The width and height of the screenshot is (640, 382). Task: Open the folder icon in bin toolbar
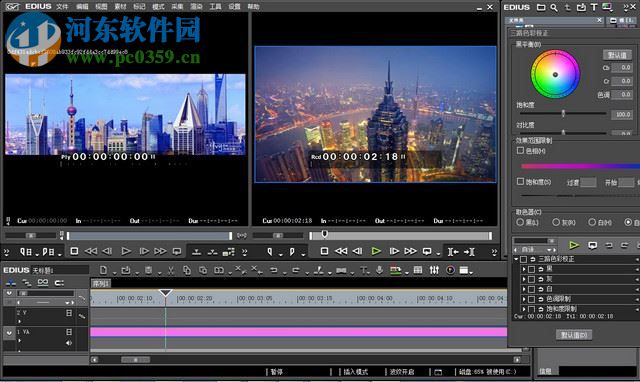[541, 7]
